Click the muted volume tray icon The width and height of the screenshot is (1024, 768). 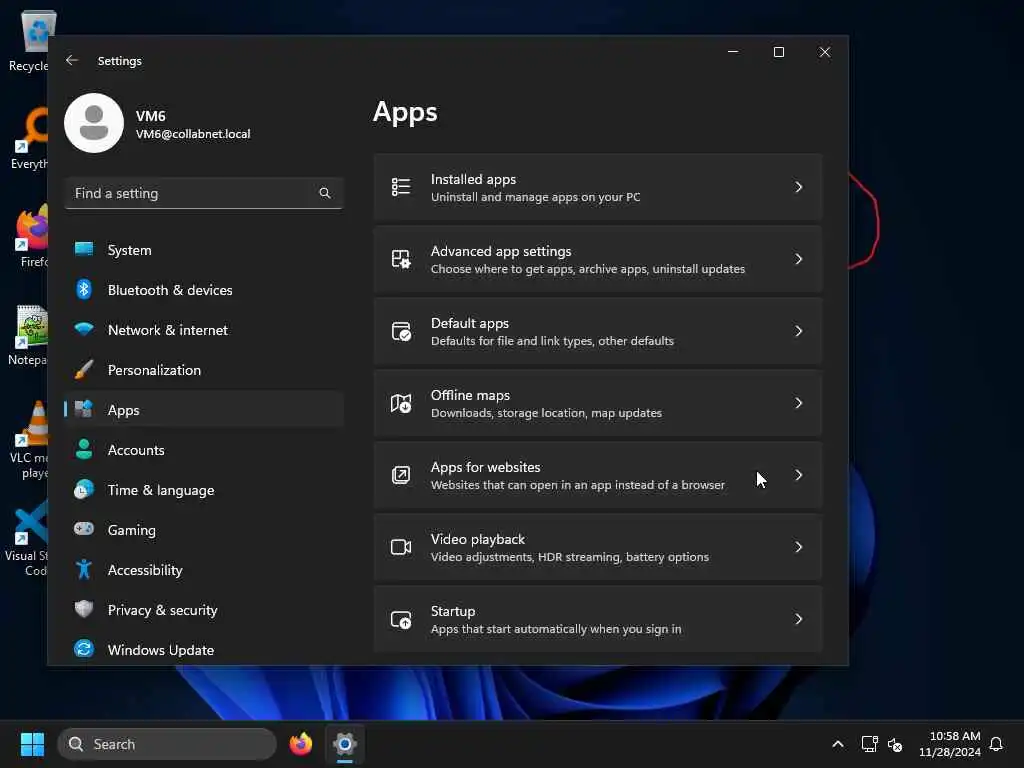pyautogui.click(x=895, y=744)
